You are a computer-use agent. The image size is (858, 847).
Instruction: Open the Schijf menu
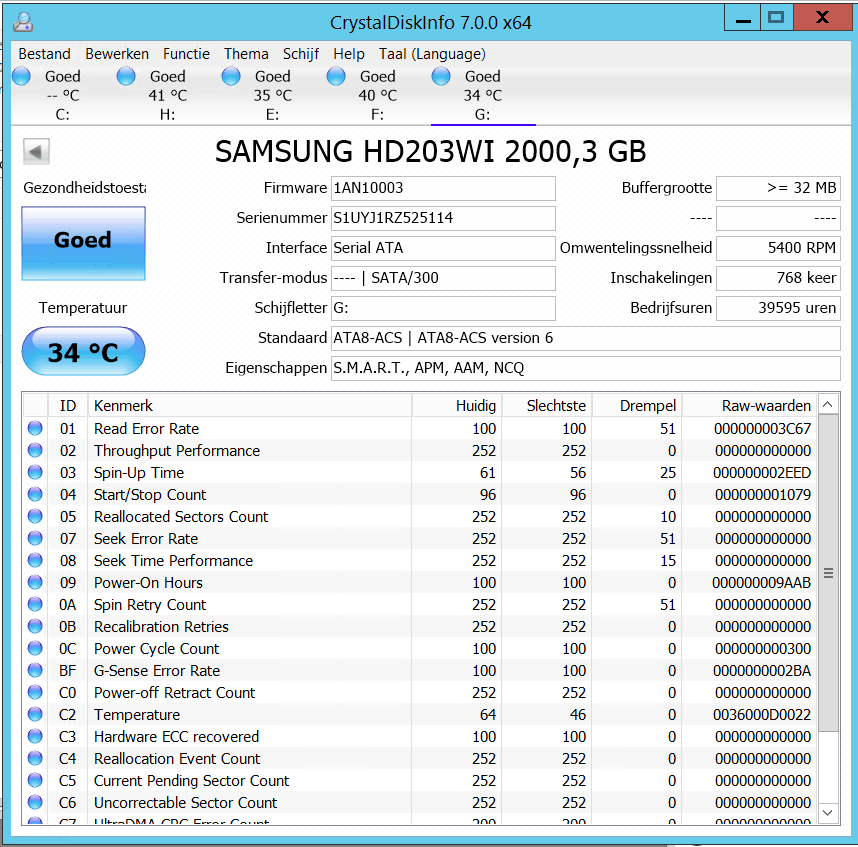(301, 54)
